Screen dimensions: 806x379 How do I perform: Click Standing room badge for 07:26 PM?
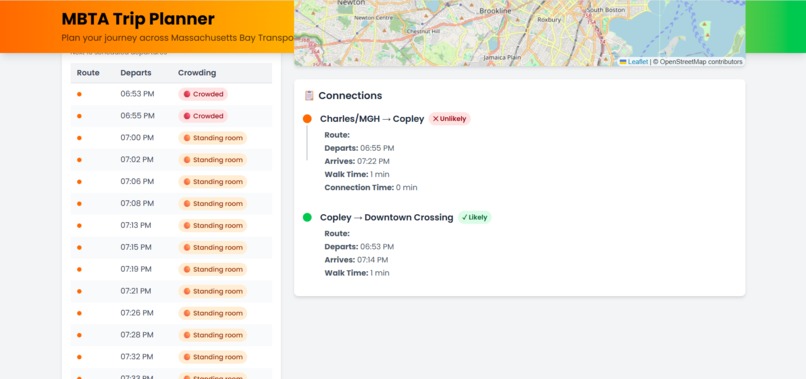pyautogui.click(x=212, y=313)
